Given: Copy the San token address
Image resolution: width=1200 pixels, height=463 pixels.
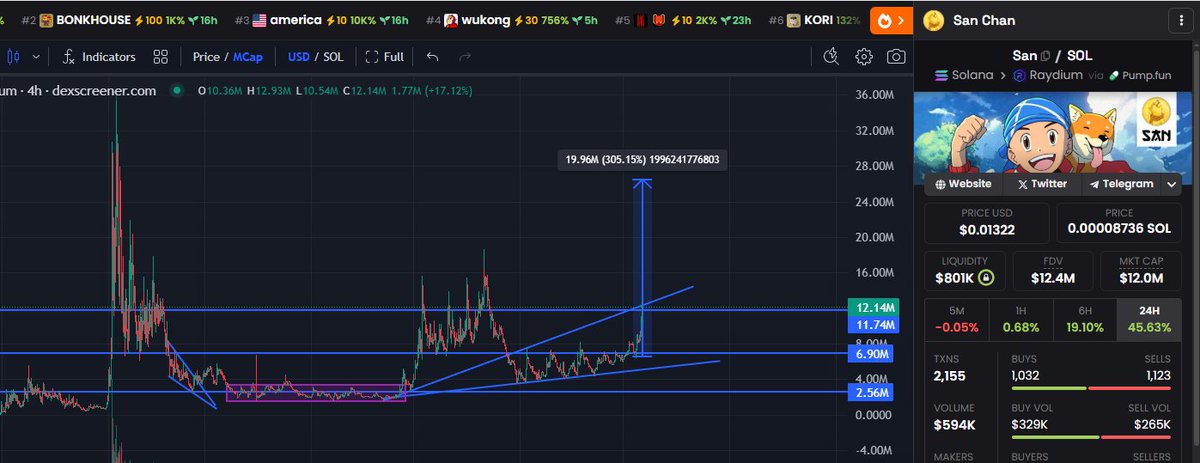Looking at the screenshot, I should [1047, 56].
